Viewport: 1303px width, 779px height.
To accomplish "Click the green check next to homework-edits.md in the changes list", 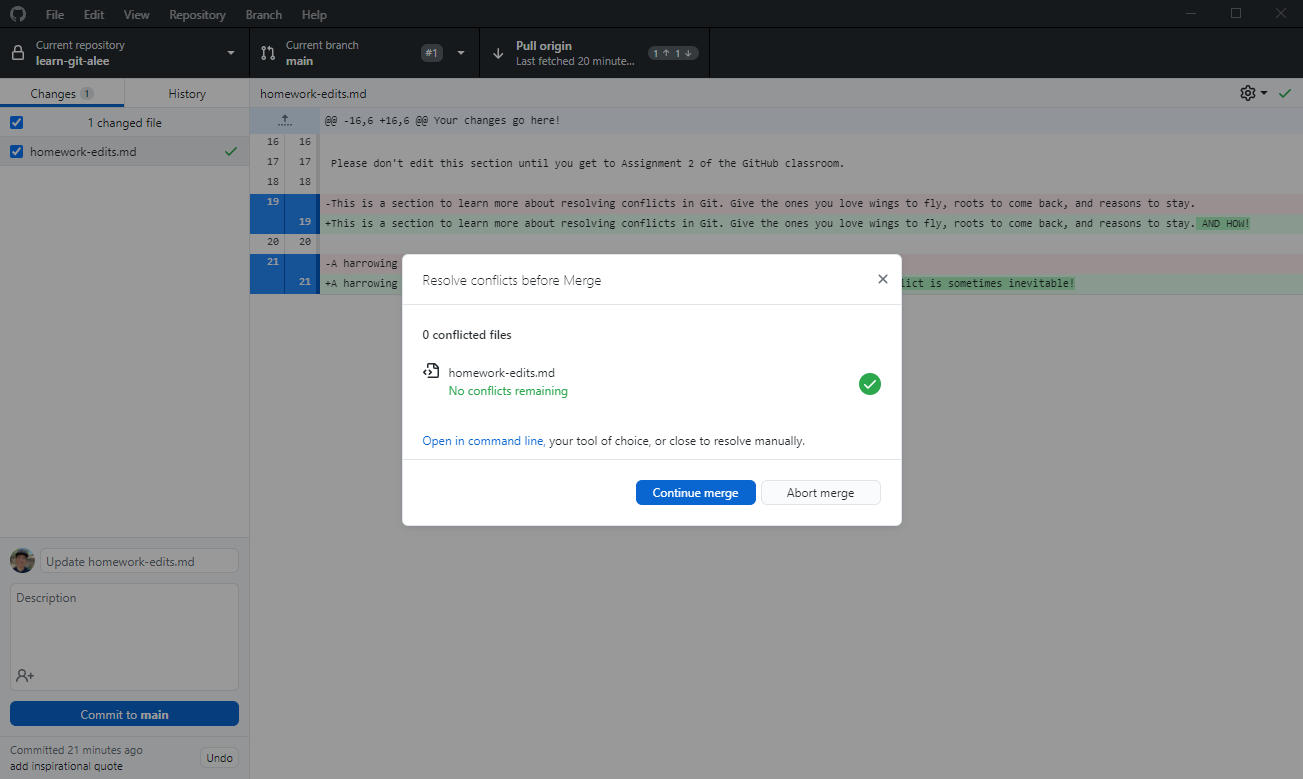I will click(231, 152).
